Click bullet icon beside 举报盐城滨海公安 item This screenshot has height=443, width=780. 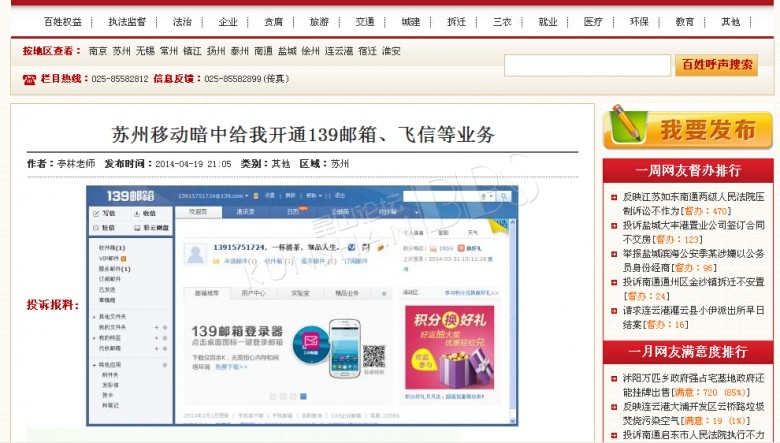(x=614, y=254)
